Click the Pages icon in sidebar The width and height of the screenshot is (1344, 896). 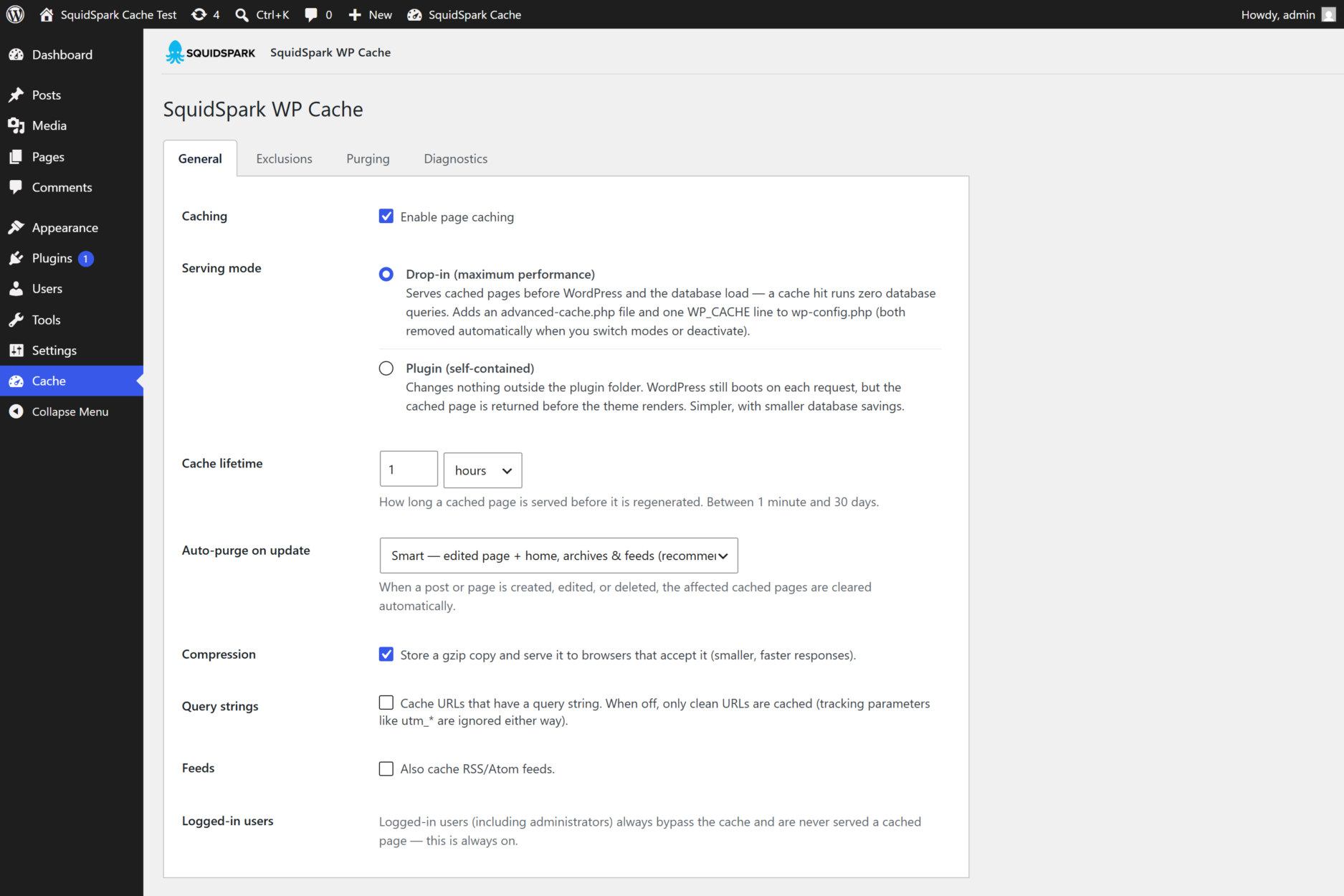coord(16,156)
